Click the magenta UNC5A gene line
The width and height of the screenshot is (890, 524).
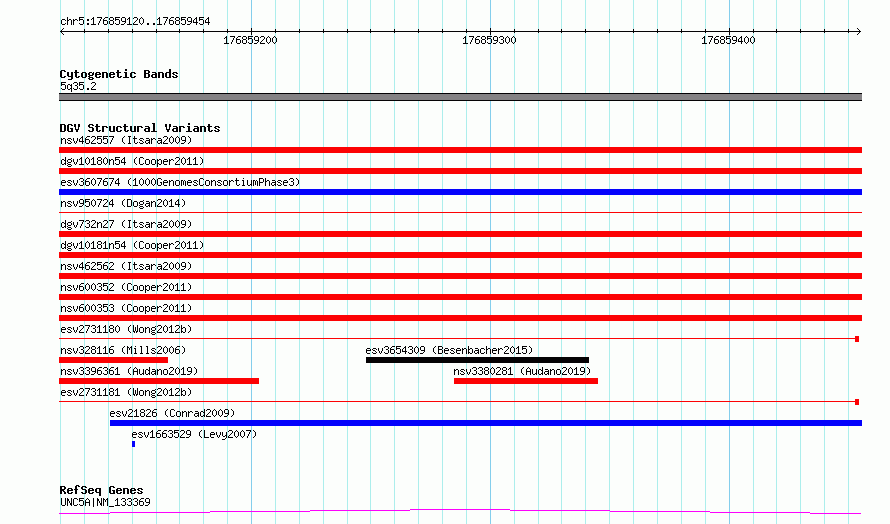[x=460, y=512]
